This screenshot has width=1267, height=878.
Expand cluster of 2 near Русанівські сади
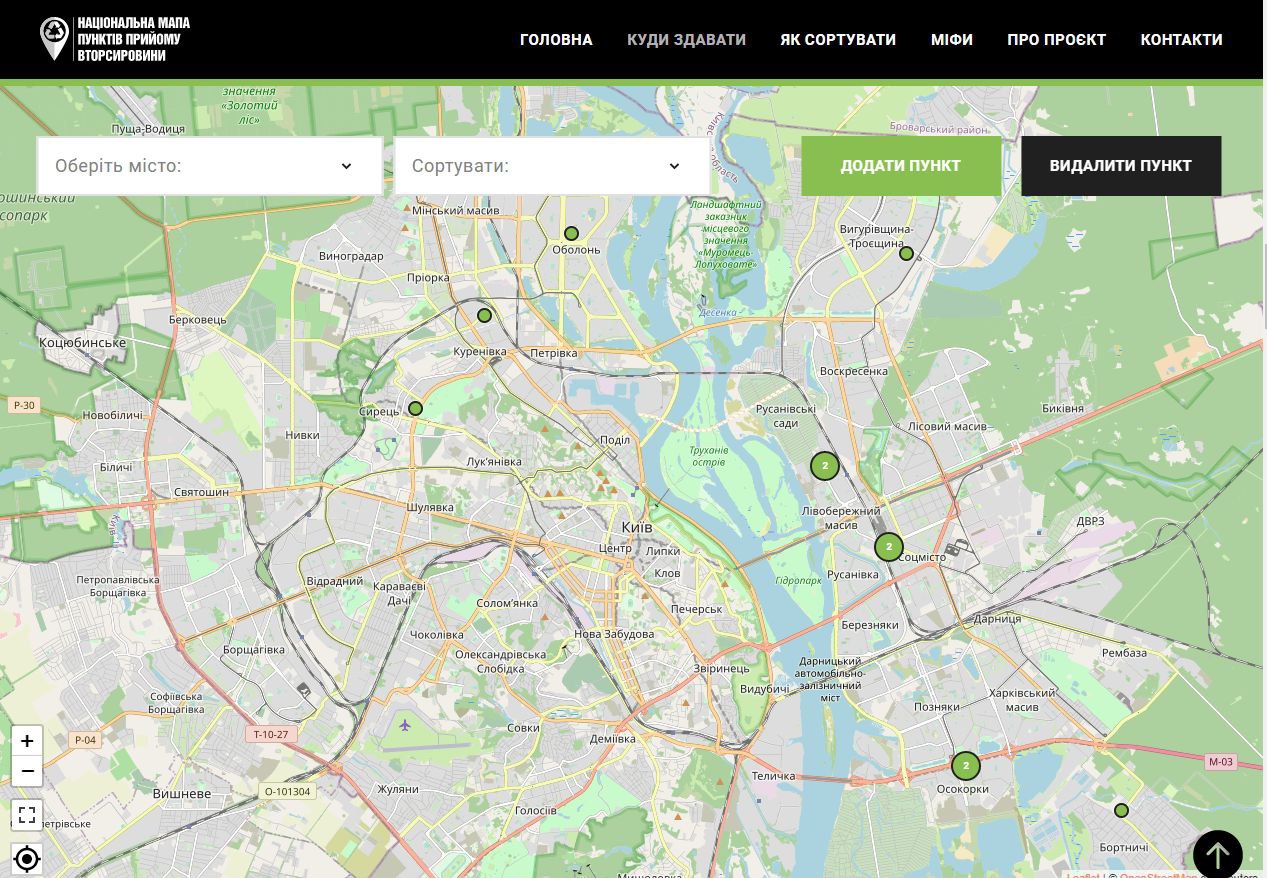824,465
